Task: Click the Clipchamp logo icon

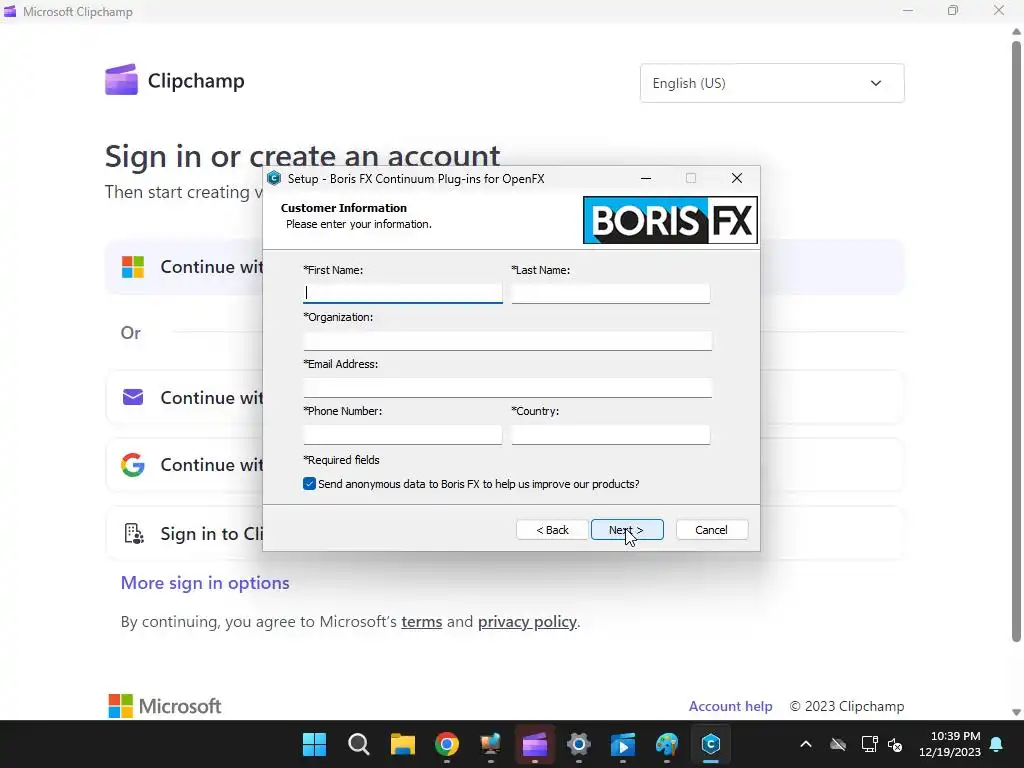Action: point(121,80)
